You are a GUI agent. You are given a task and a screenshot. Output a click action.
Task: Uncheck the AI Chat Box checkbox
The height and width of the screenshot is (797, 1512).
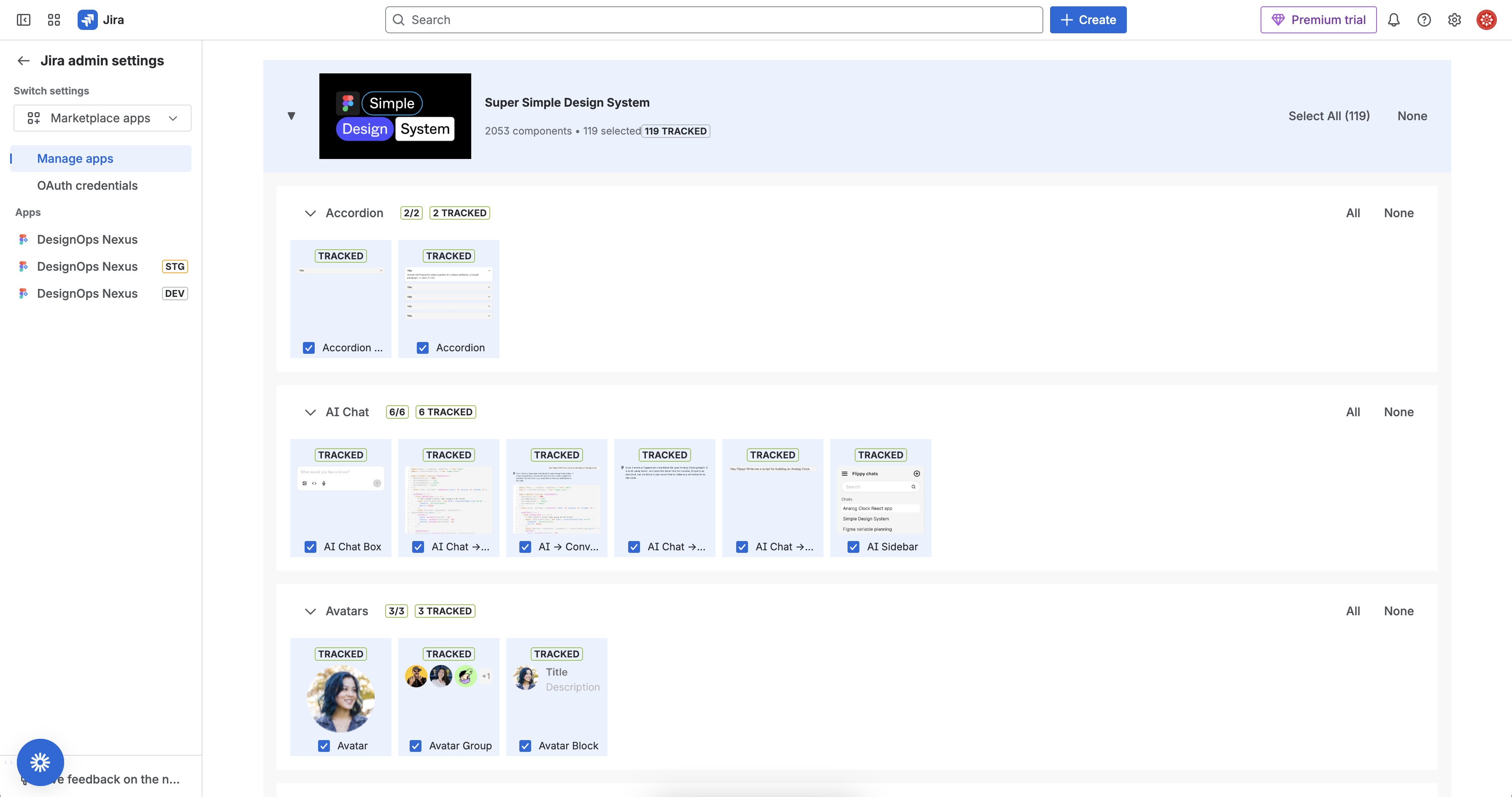coord(310,547)
